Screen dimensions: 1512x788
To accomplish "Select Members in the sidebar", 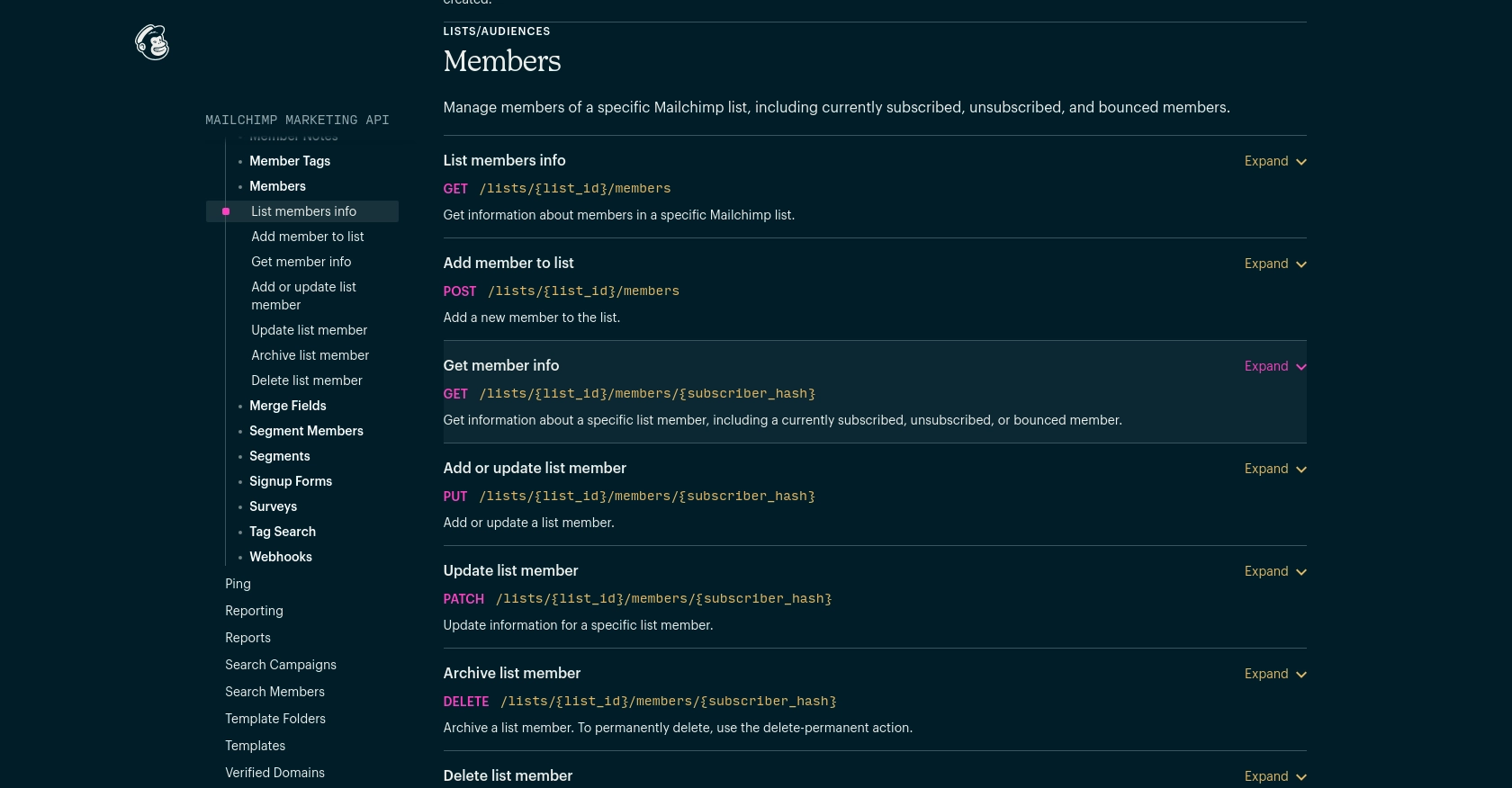I will (277, 186).
